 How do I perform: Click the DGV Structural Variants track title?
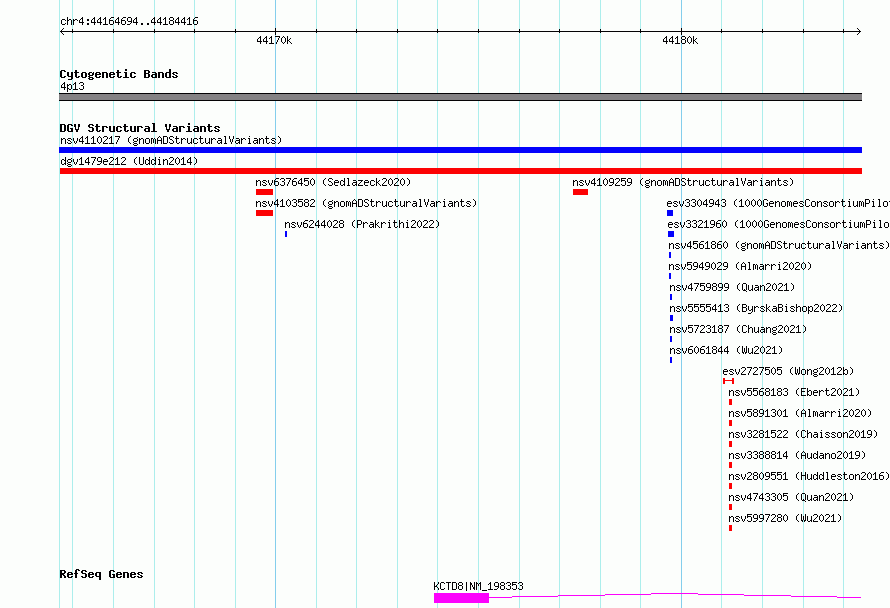click(x=140, y=128)
